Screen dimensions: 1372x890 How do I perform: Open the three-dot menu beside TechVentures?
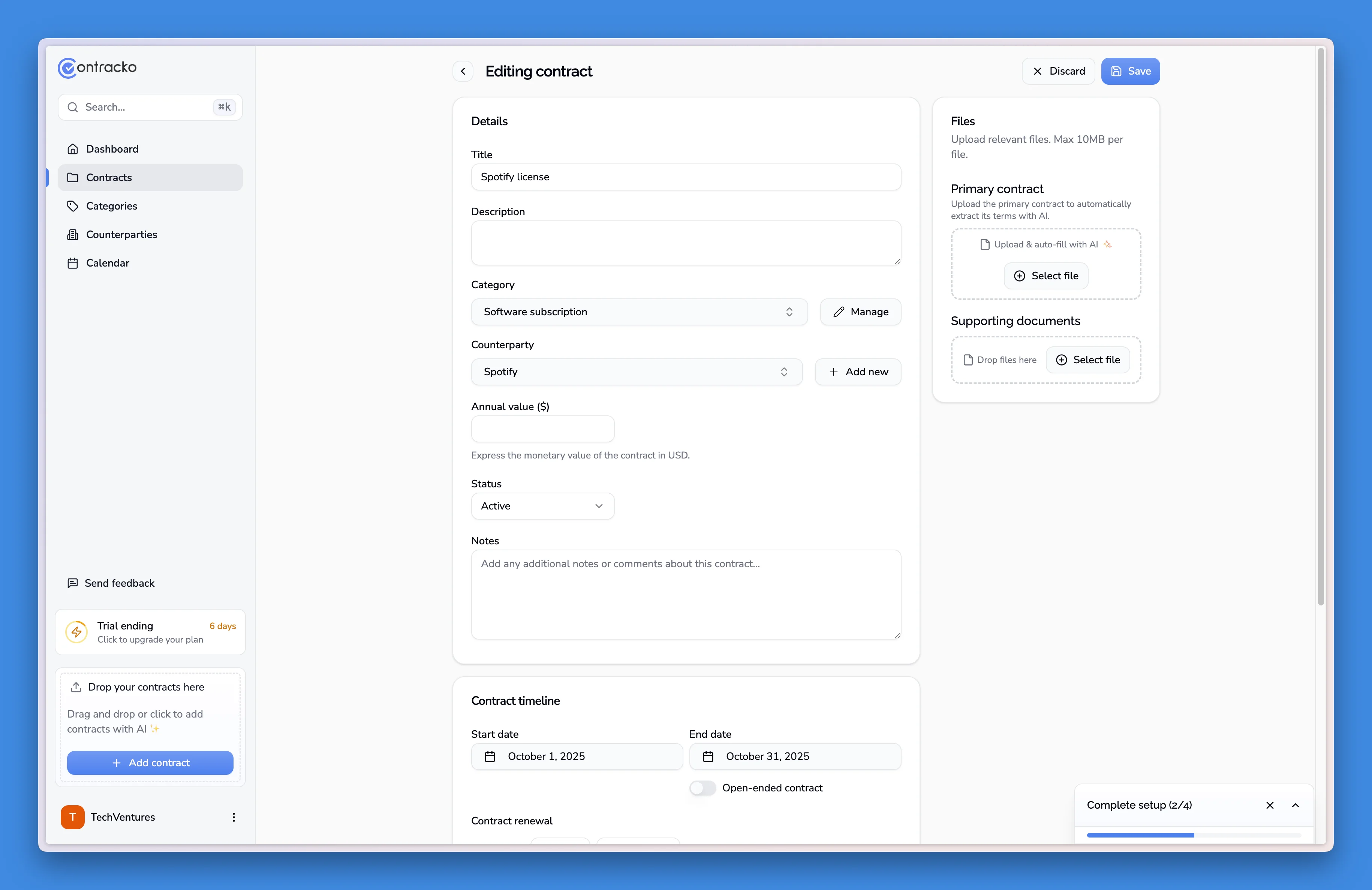point(234,817)
